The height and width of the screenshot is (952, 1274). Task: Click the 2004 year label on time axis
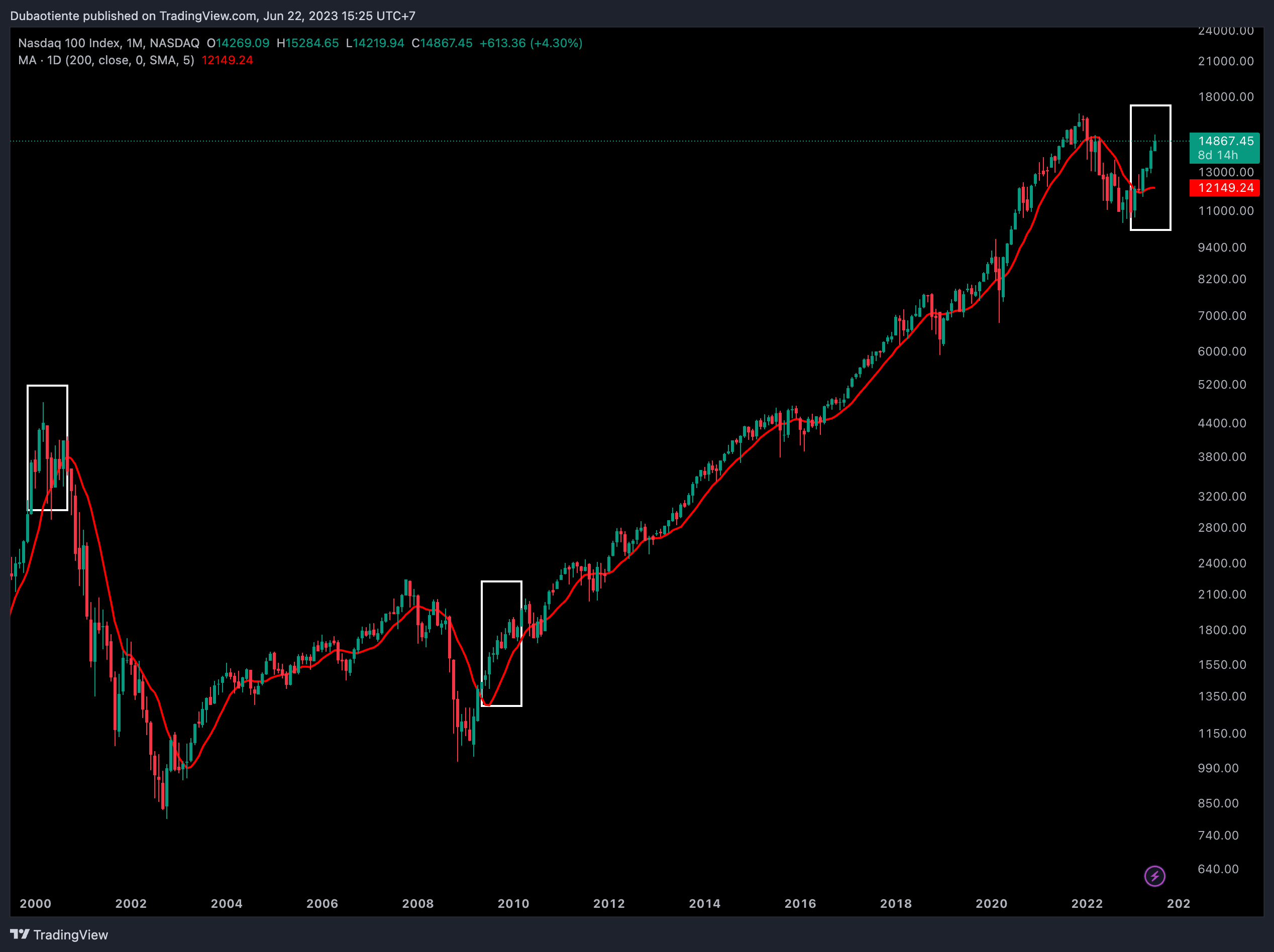coord(227,904)
